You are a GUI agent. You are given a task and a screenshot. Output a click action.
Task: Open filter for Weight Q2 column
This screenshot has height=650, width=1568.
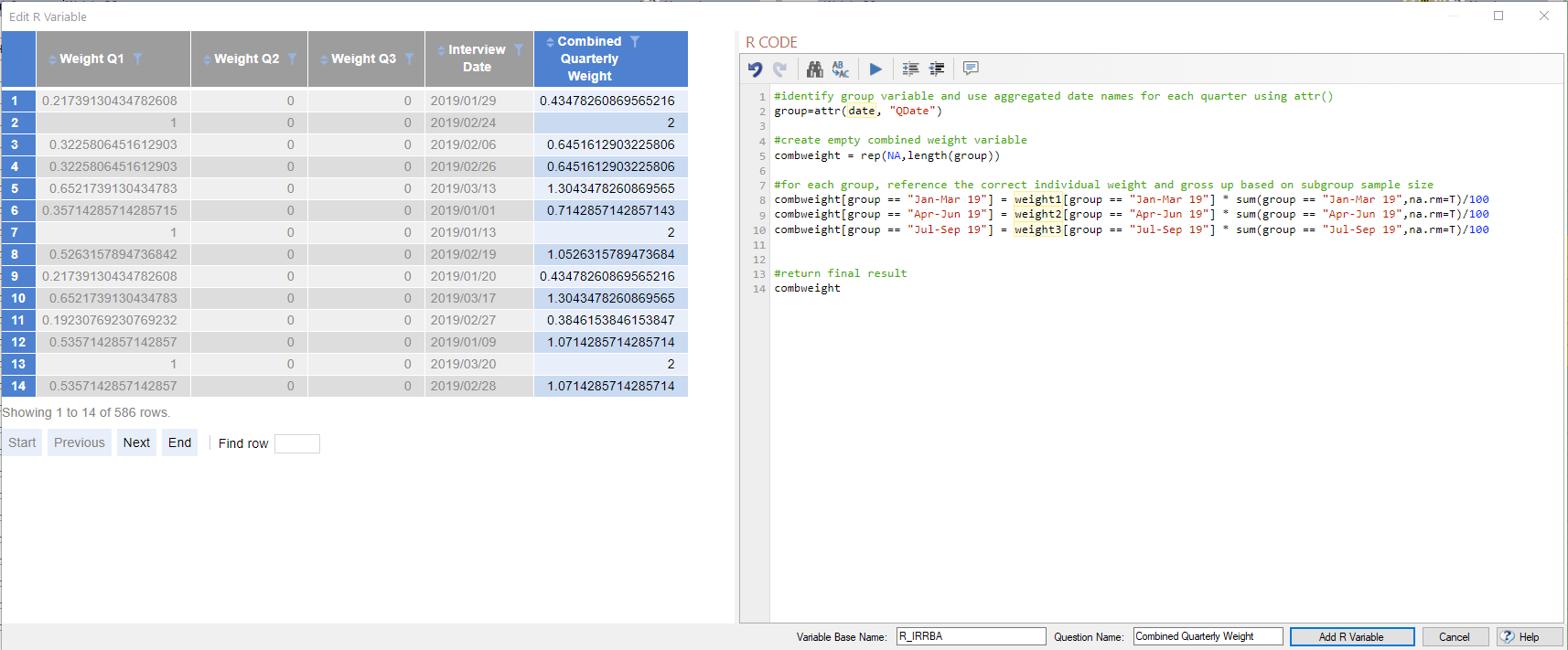(x=293, y=59)
